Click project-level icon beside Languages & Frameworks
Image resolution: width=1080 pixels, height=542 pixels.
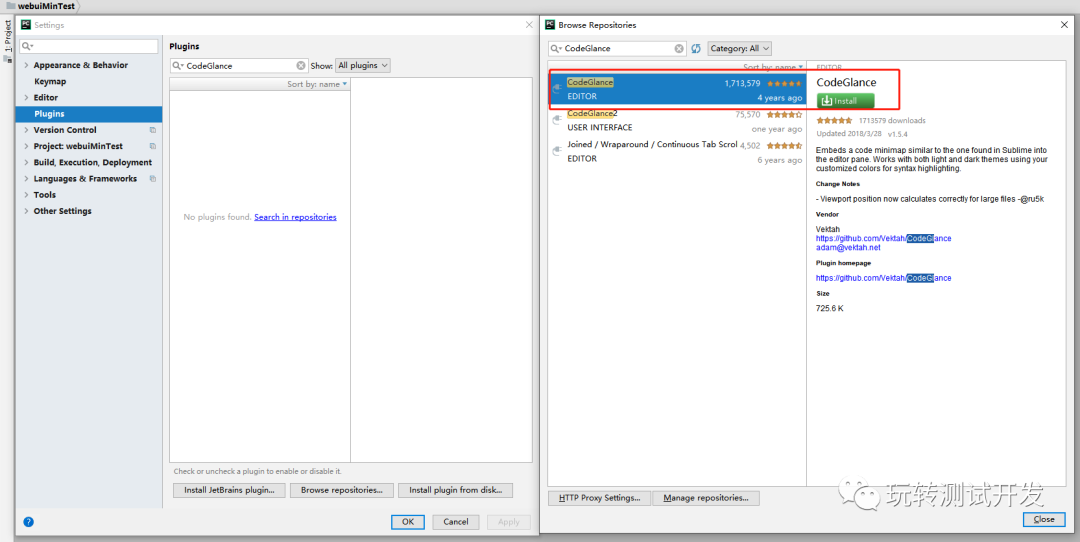[x=153, y=178]
